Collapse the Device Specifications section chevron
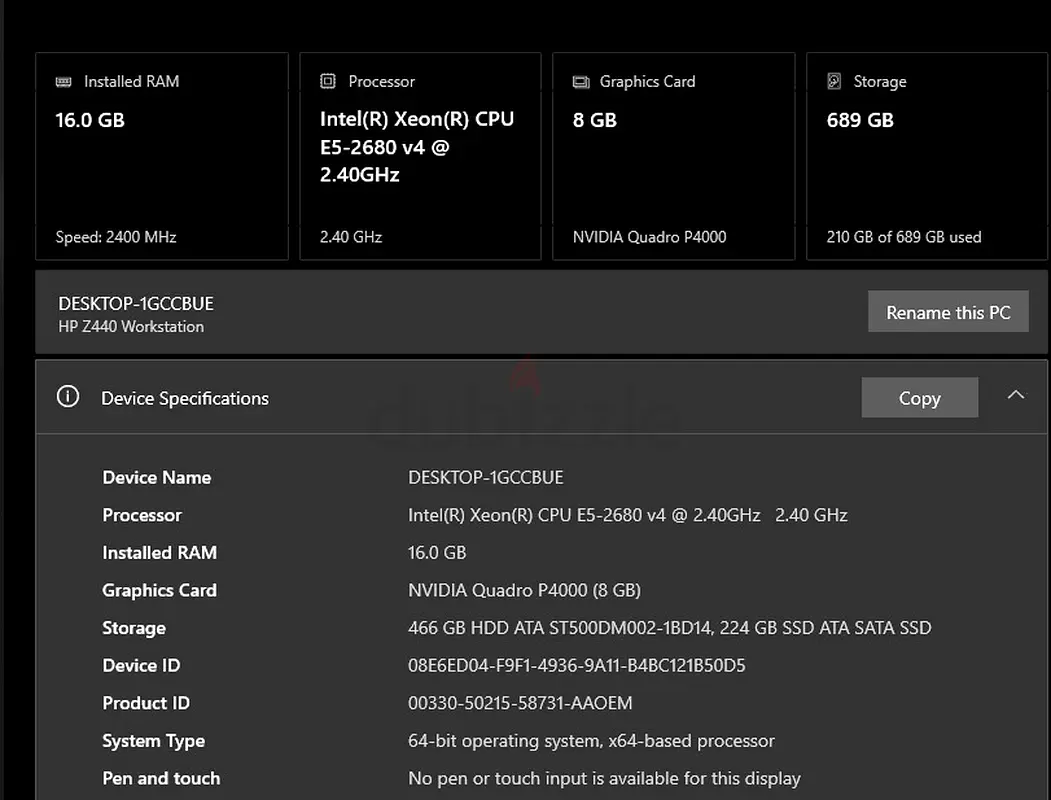This screenshot has width=1051, height=800. pyautogui.click(x=1016, y=395)
